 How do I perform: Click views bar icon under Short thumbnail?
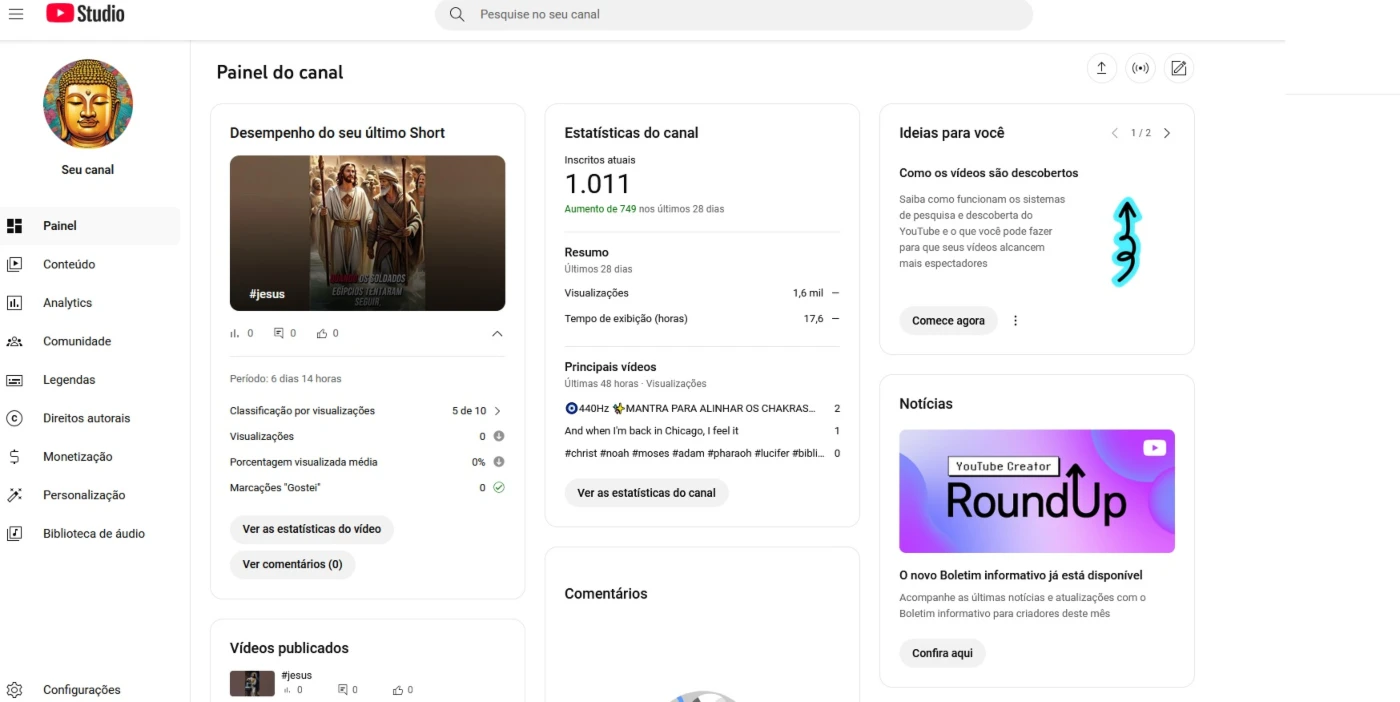235,333
